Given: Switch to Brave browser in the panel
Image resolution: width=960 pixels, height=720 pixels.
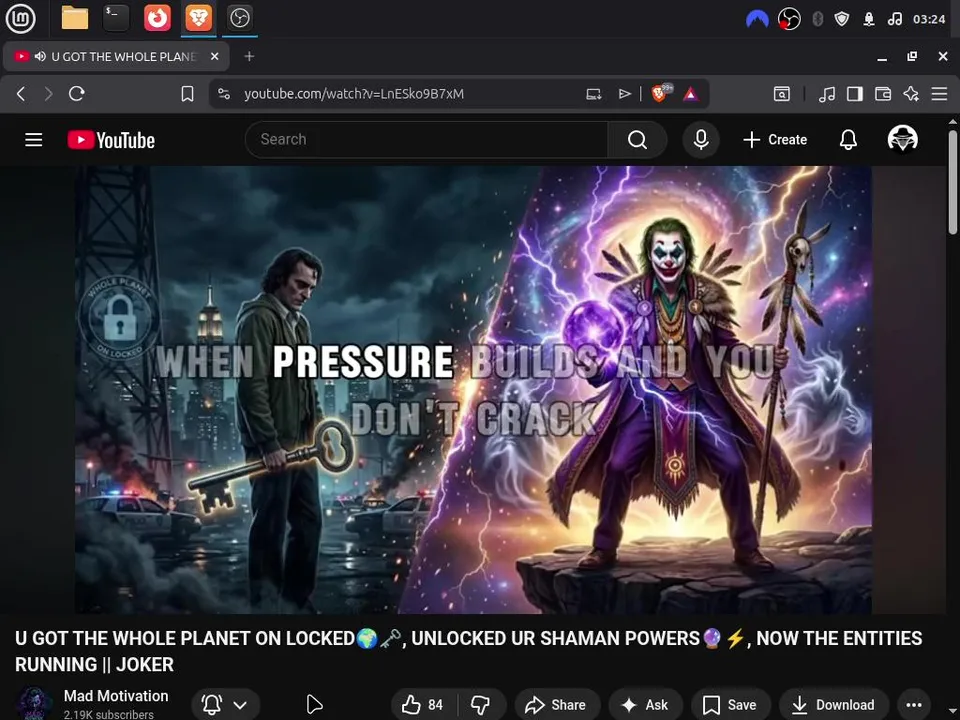Looking at the screenshot, I should pyautogui.click(x=198, y=18).
